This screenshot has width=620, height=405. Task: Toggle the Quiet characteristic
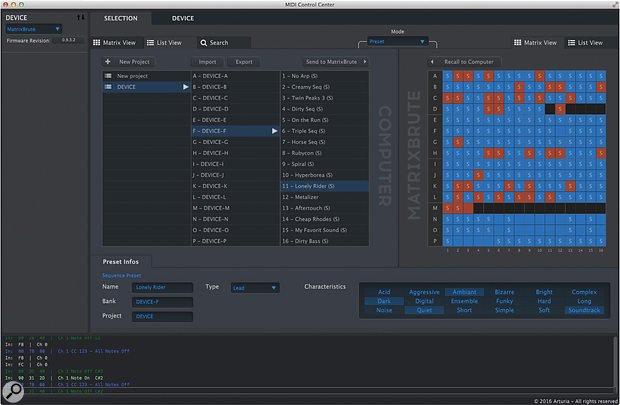point(424,310)
